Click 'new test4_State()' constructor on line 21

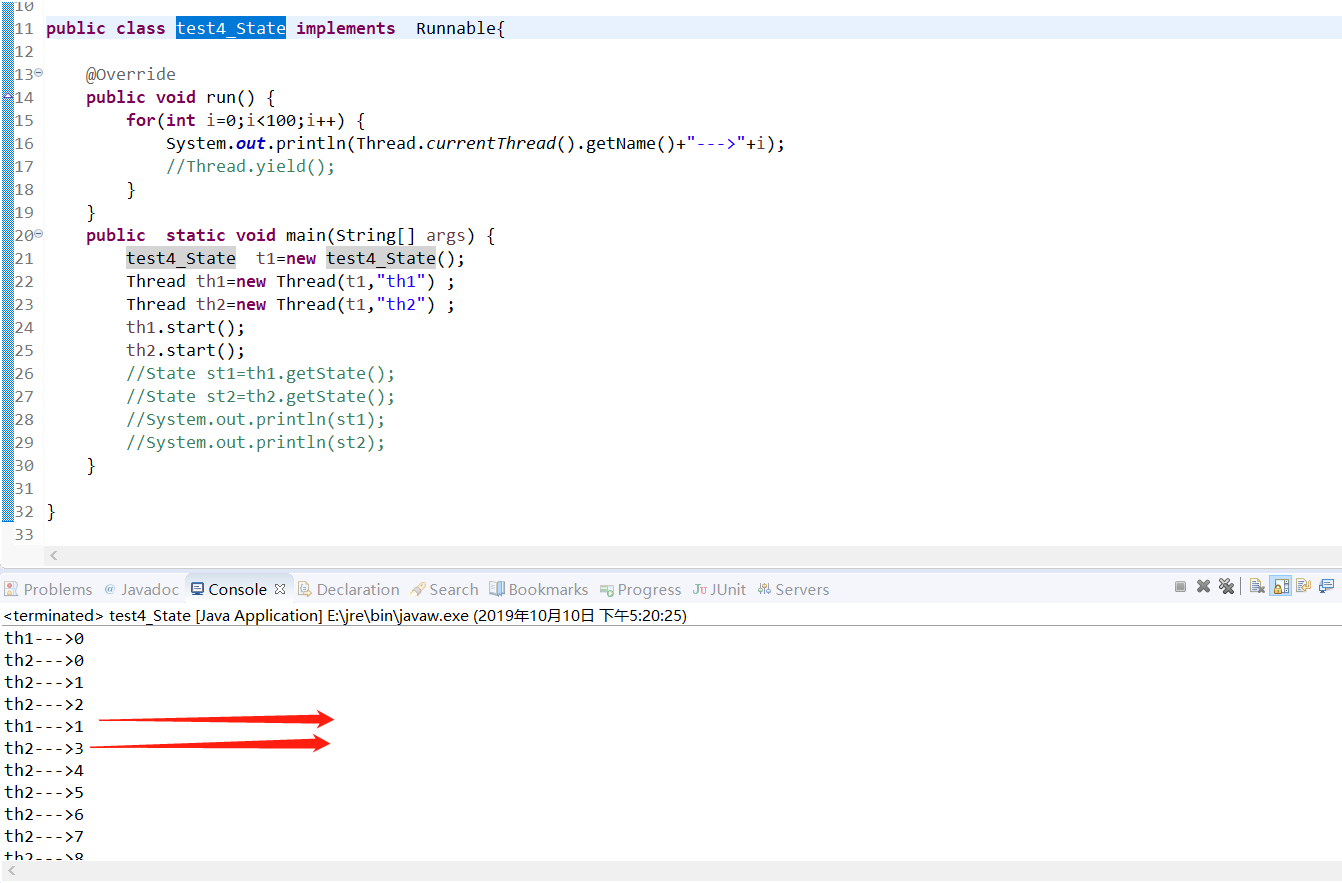click(x=372, y=258)
